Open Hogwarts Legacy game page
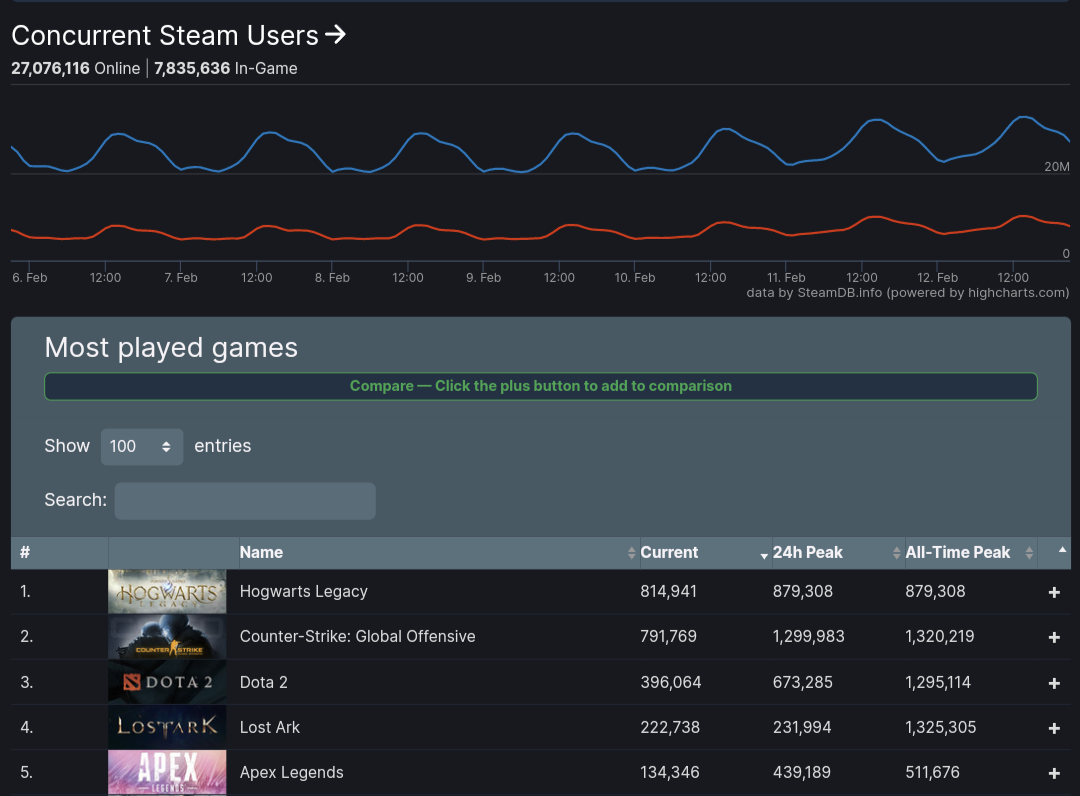This screenshot has height=796, width=1080. click(304, 591)
